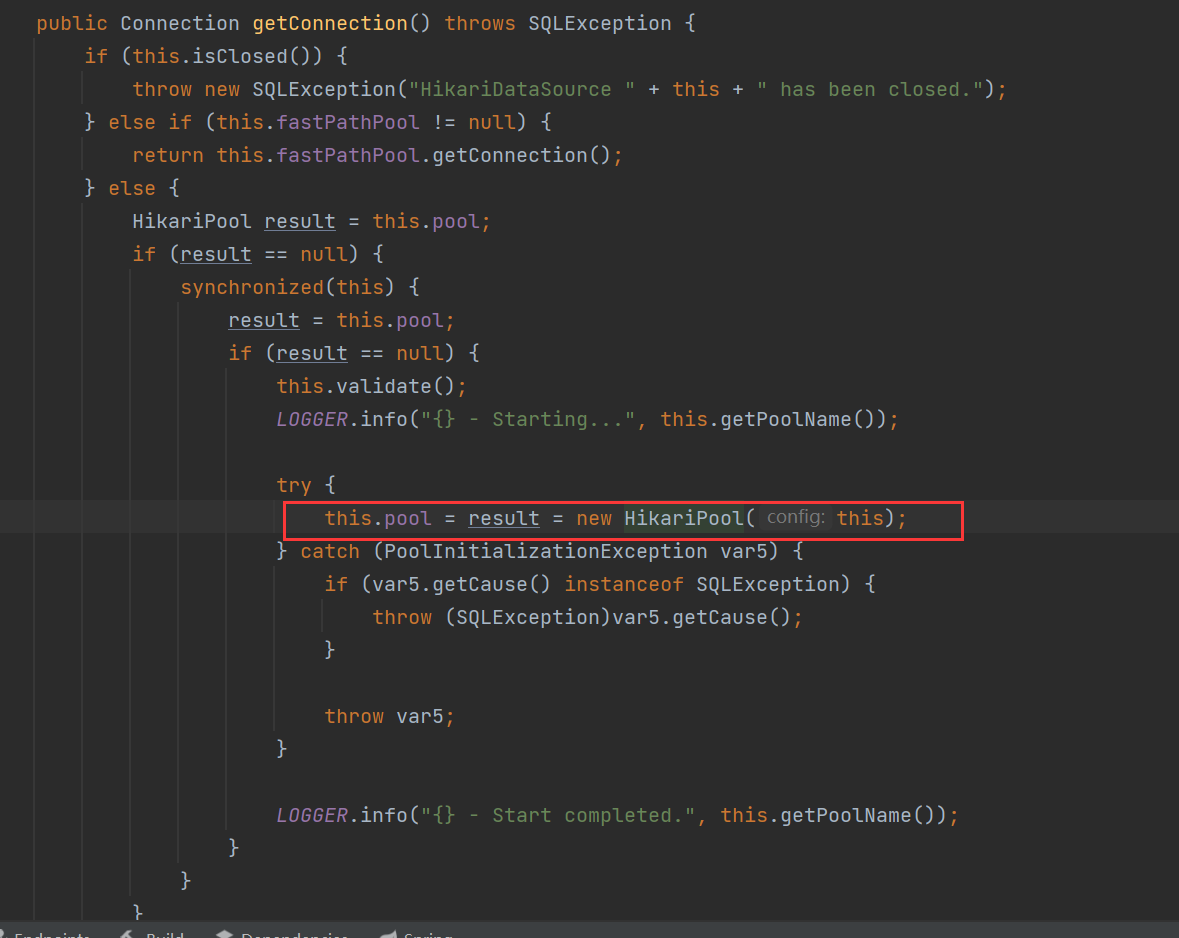Click the 'config:' parameter hint
The image size is (1179, 938).
click(x=796, y=518)
